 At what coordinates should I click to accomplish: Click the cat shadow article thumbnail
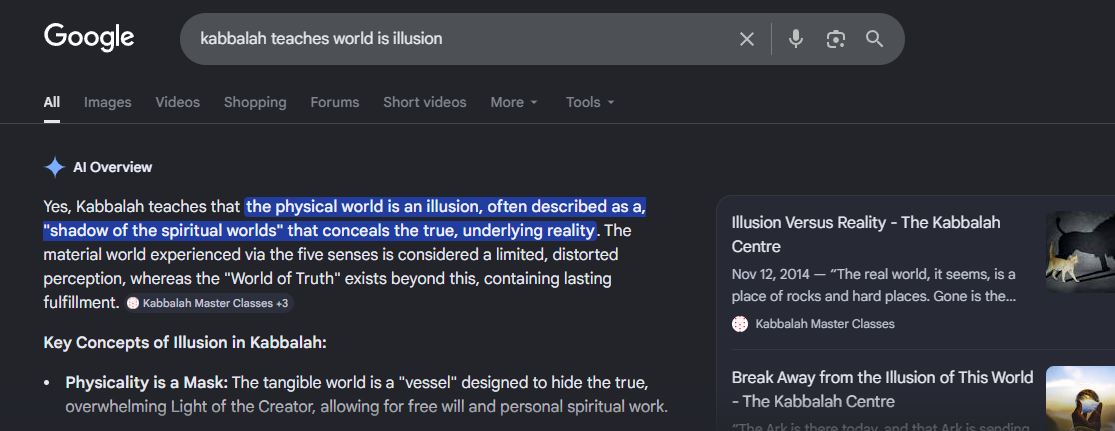[1080, 252]
